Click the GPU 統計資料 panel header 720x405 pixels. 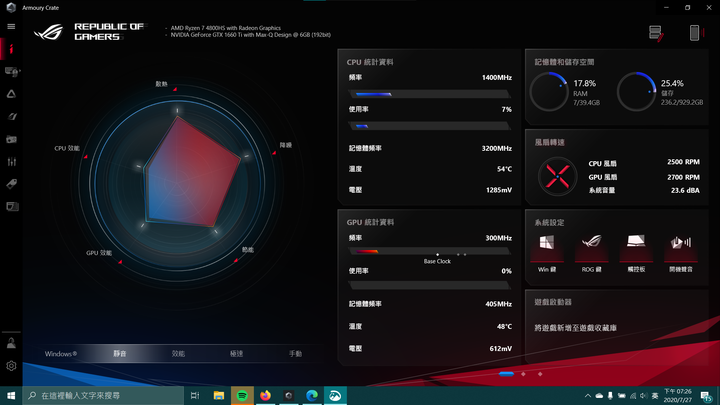(x=370, y=222)
